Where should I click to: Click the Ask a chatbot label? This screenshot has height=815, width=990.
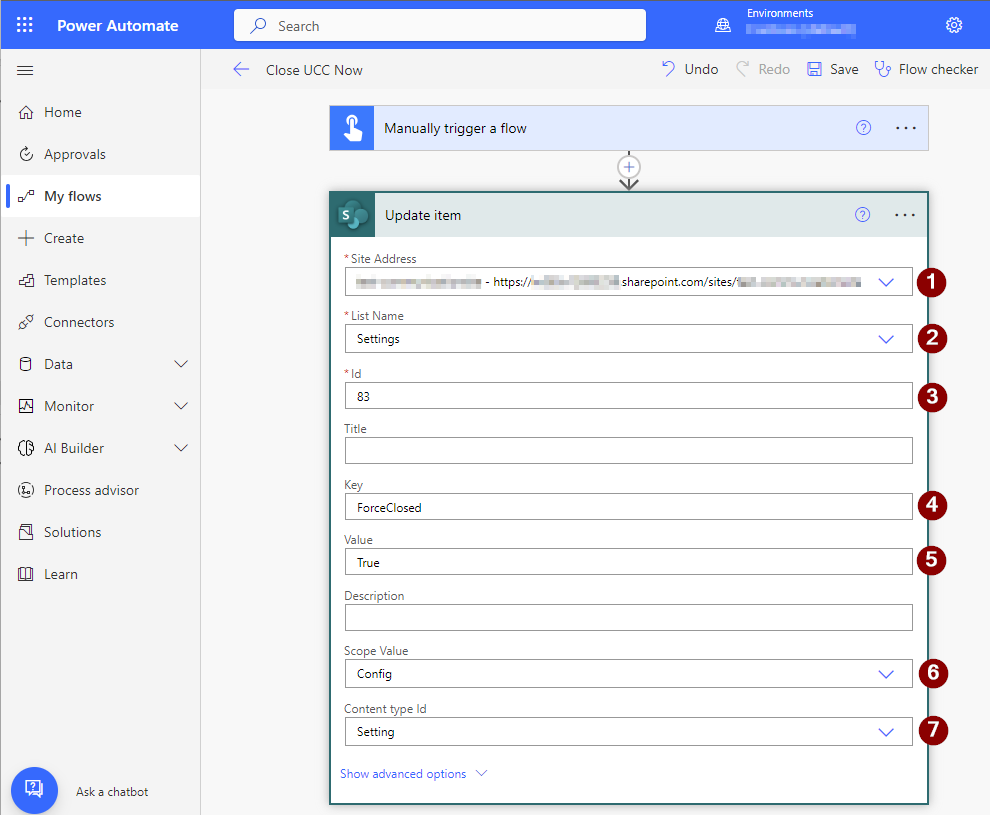tap(112, 792)
